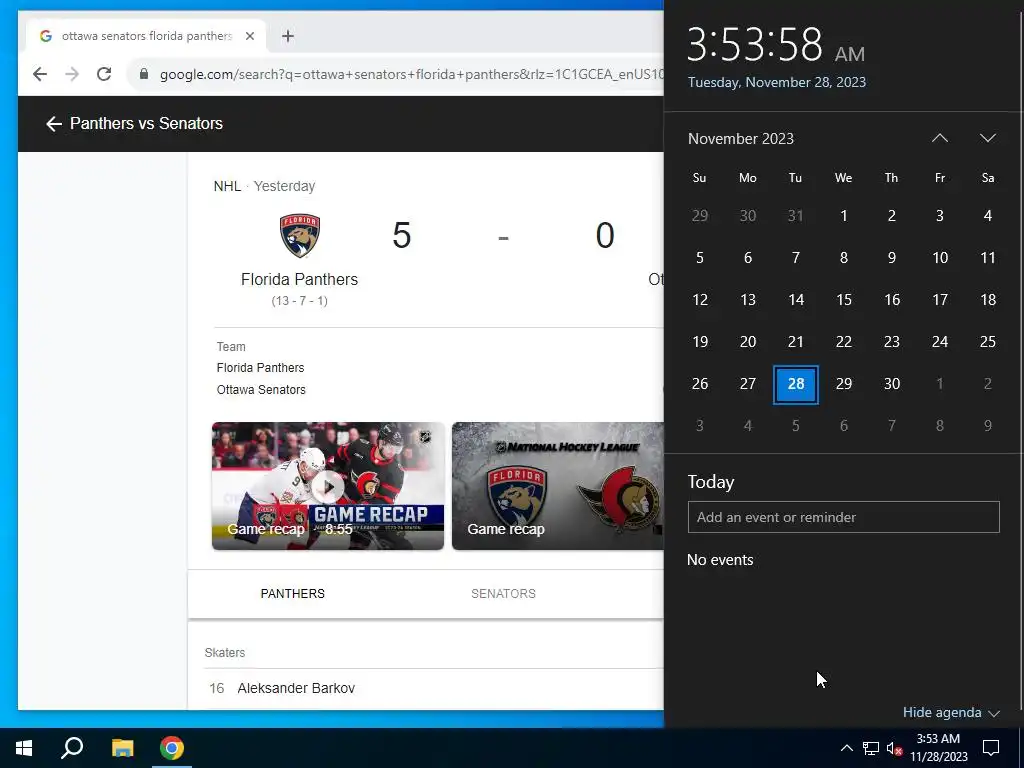
Task: Click Florida Panthers in the Team list
Action: 261,368
